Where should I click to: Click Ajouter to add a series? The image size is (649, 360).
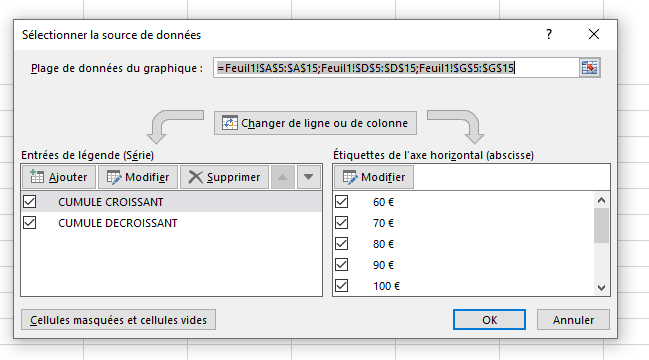[59, 177]
